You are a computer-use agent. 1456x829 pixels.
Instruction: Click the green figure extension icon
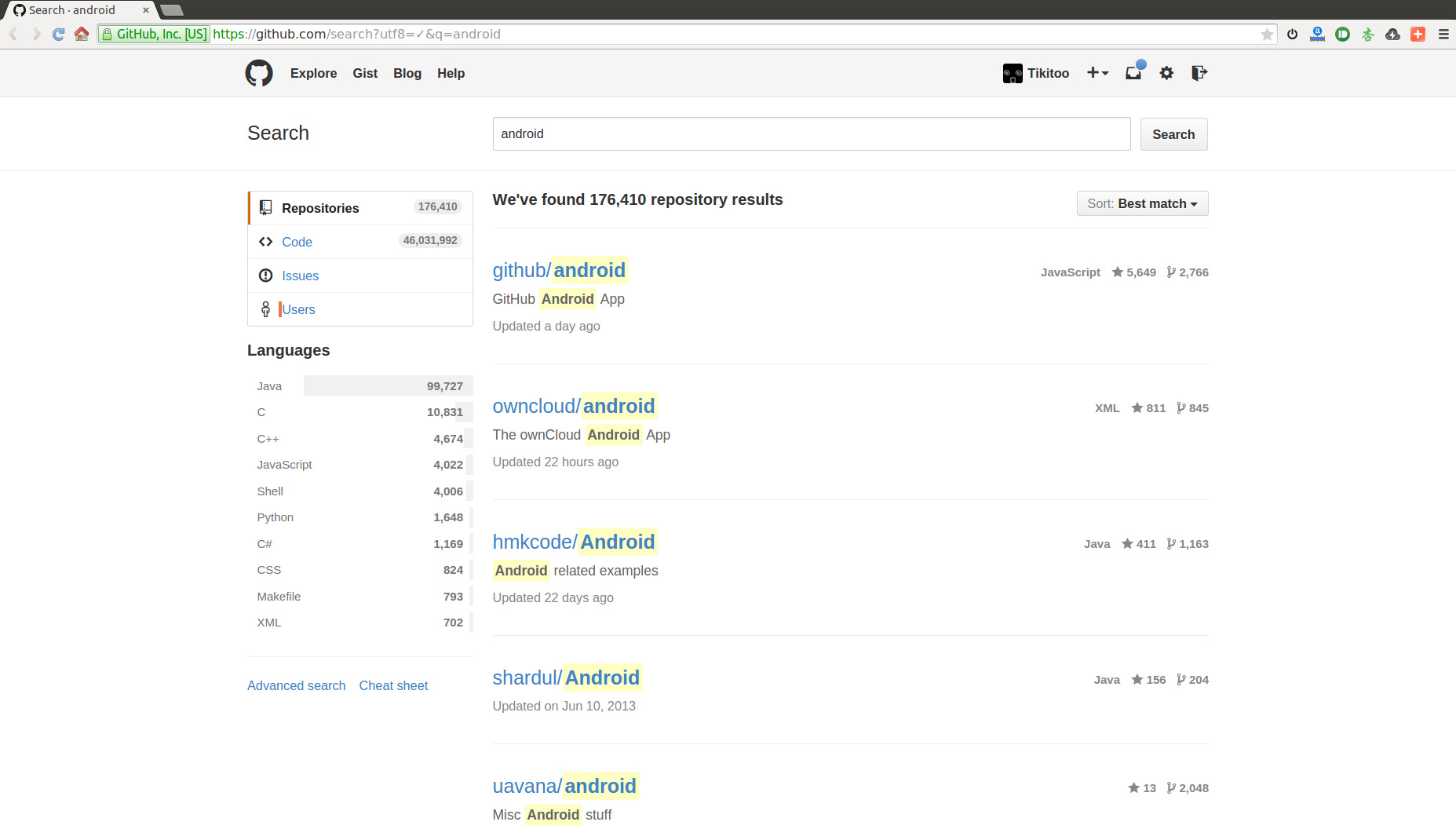1367,34
